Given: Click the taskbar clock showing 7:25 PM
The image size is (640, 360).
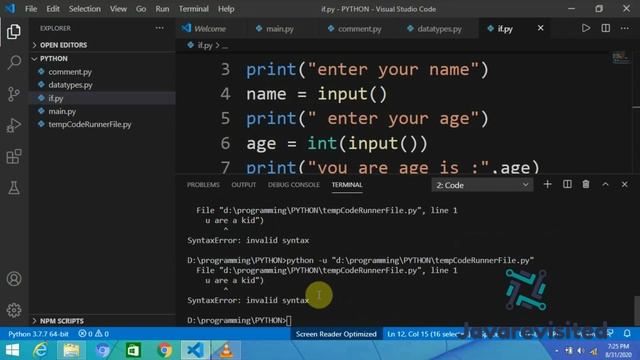Looking at the screenshot, I should pyautogui.click(x=618, y=351).
